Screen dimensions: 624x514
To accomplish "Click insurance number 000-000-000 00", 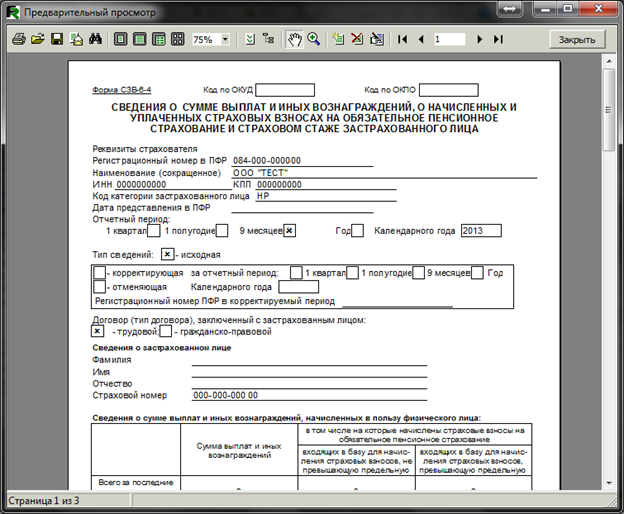I will [x=226, y=395].
